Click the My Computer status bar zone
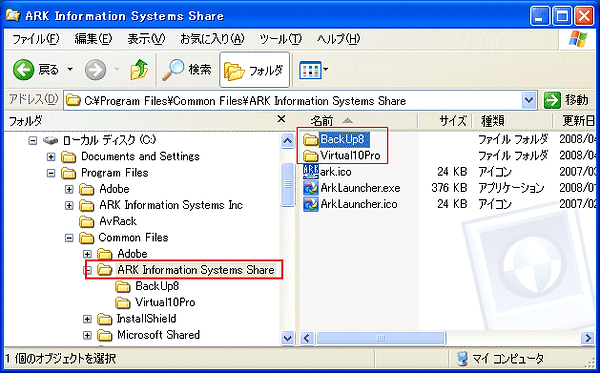This screenshot has height=373, width=600. coord(501,359)
